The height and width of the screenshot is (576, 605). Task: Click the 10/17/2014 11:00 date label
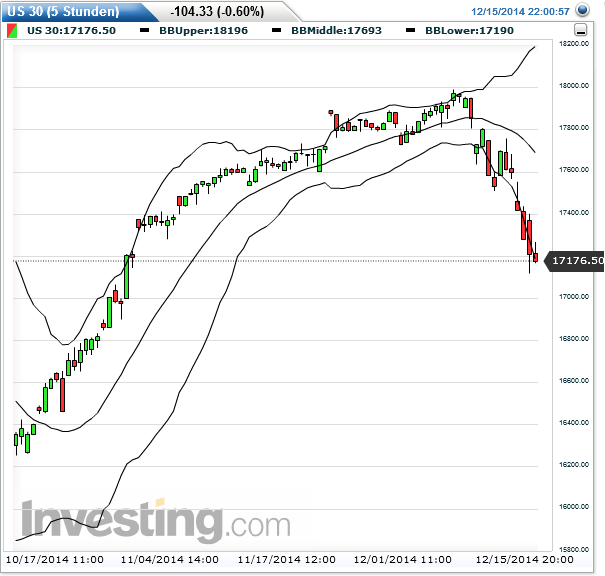click(x=54, y=559)
